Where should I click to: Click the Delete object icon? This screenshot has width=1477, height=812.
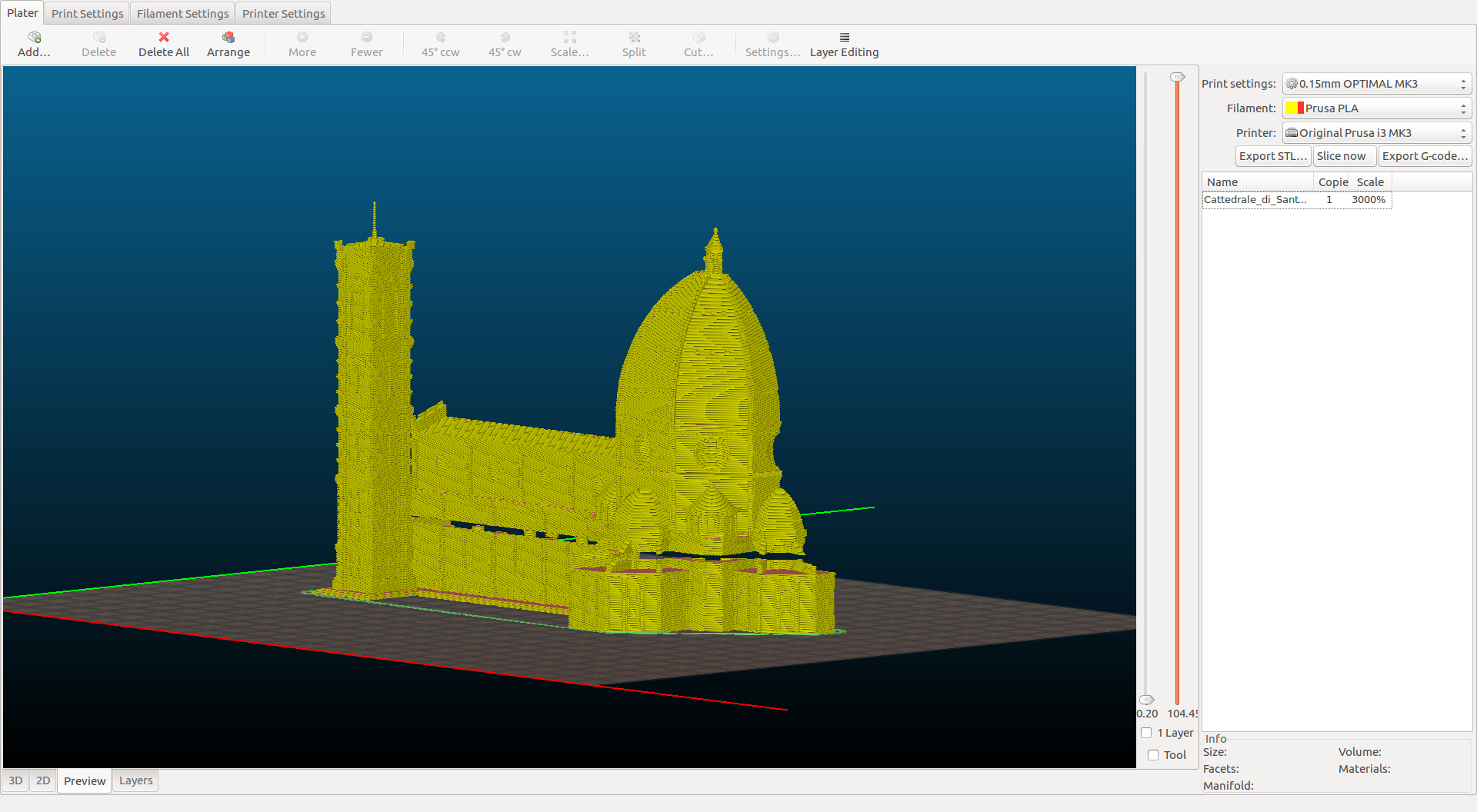(x=99, y=37)
